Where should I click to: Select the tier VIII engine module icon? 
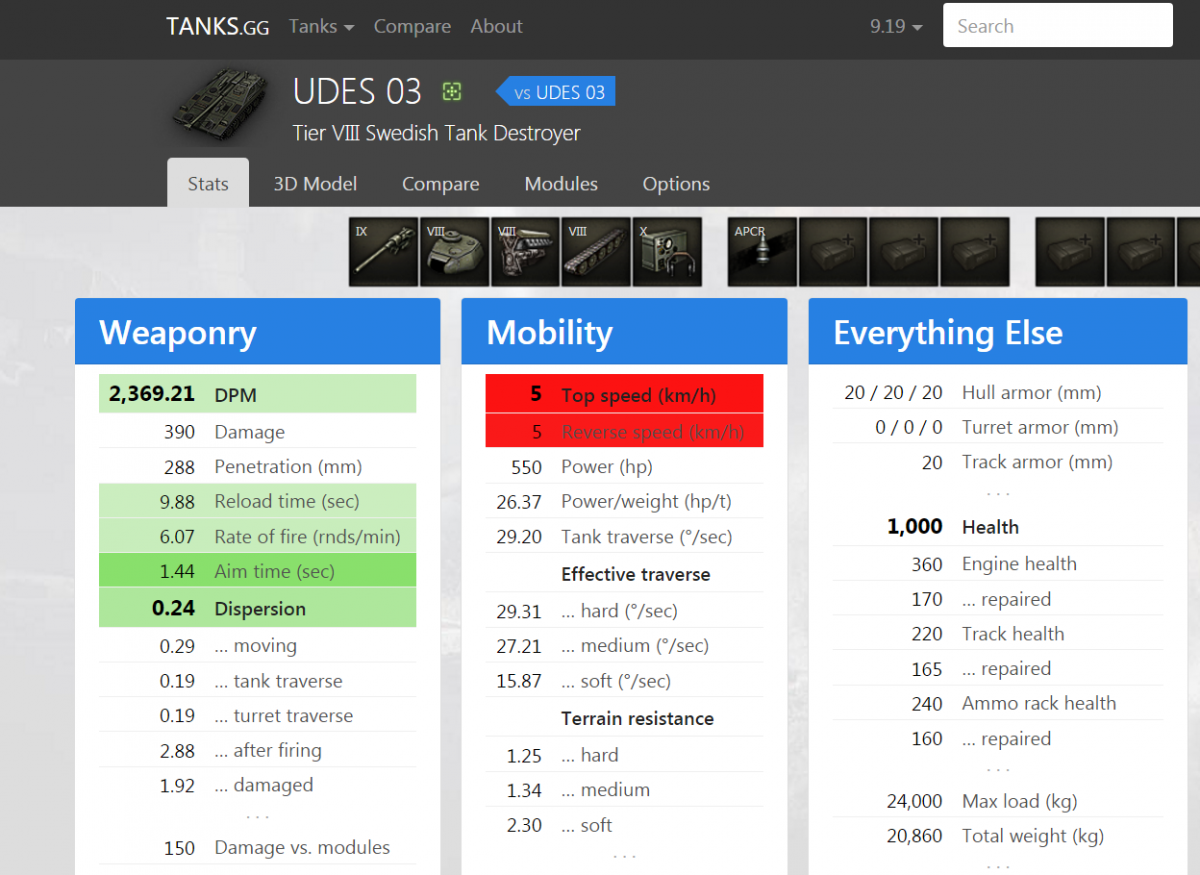(526, 252)
